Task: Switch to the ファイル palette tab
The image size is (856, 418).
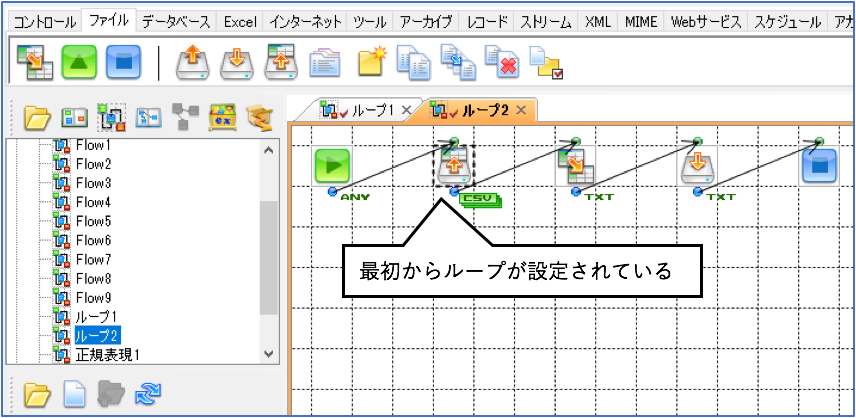Action: [x=109, y=21]
